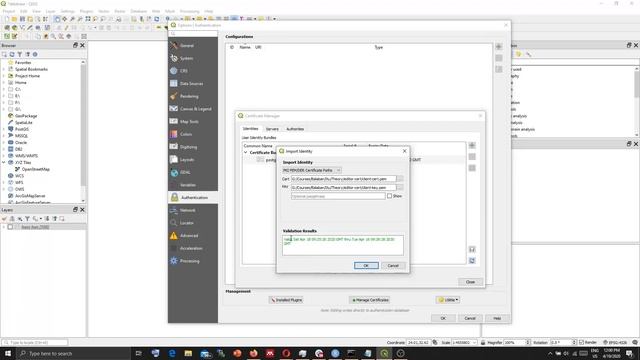This screenshot has width=640, height=360.
Task: Click Options search box
Action: [193, 33]
